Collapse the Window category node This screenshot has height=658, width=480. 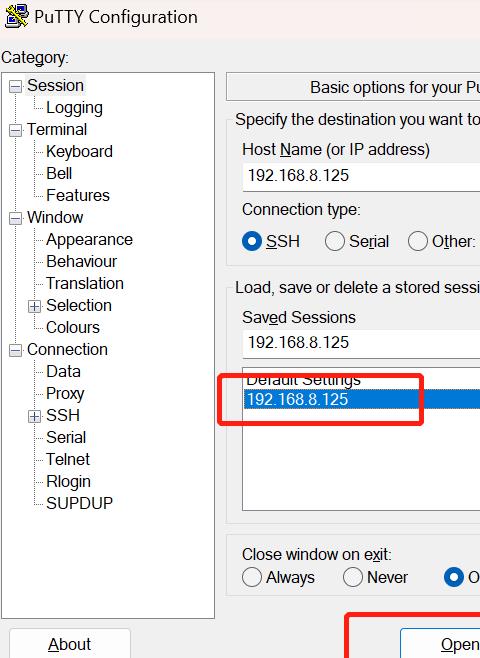coord(16,218)
